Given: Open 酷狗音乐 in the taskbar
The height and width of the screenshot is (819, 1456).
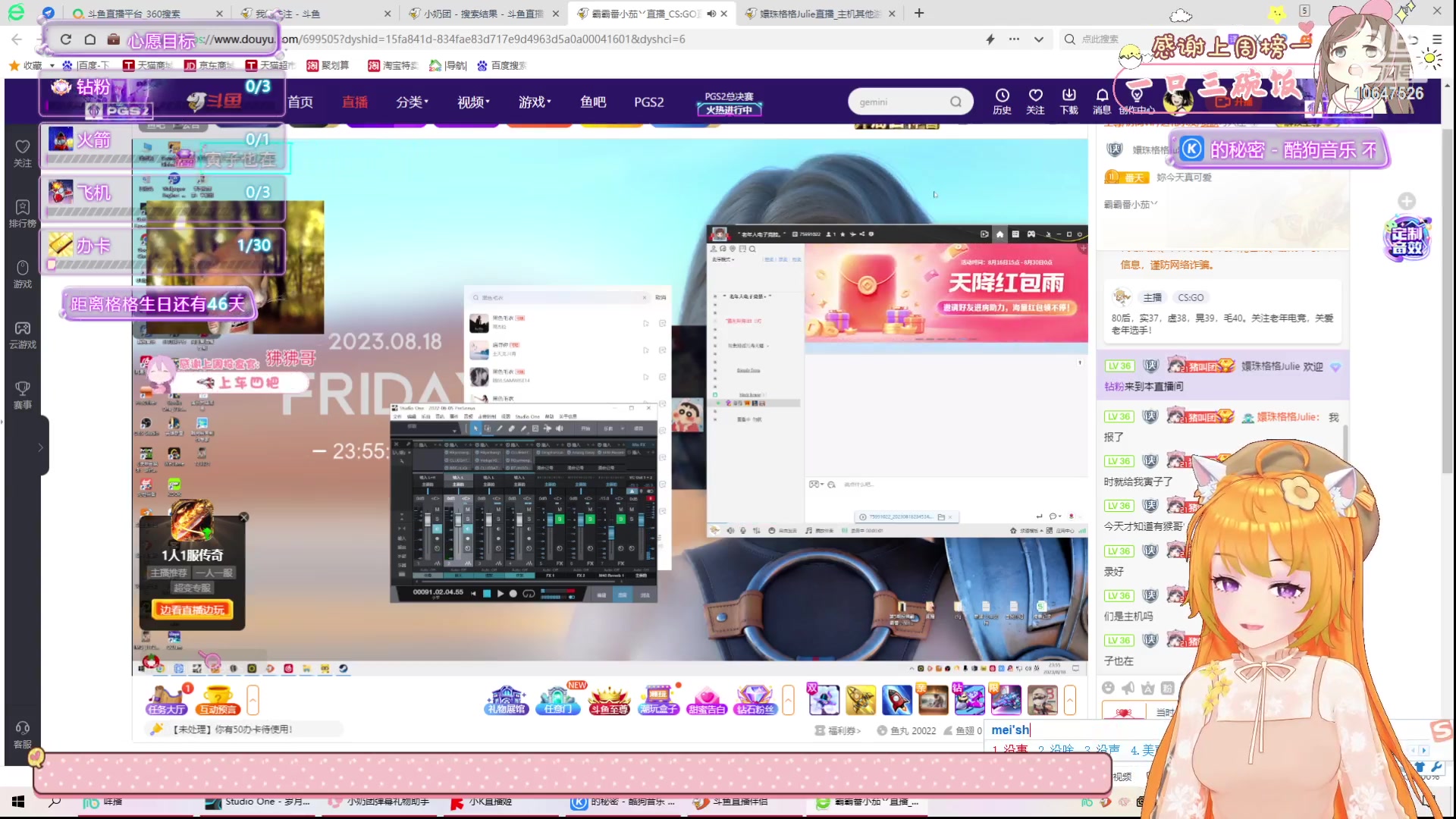Looking at the screenshot, I should point(622,802).
